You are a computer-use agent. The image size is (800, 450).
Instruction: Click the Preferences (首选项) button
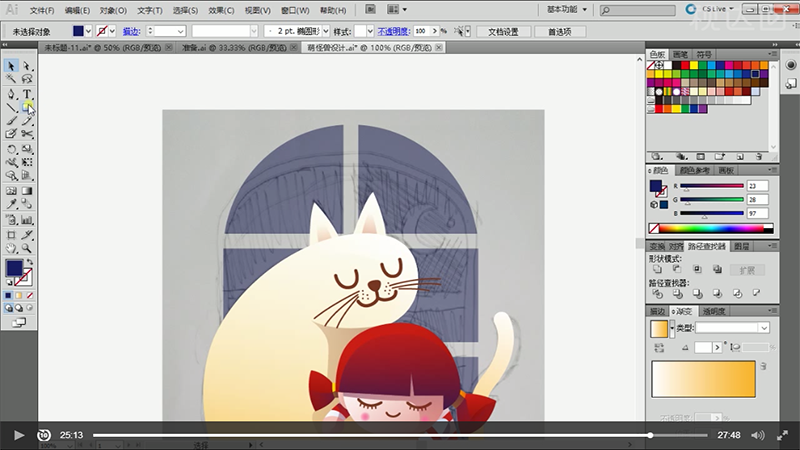tap(560, 32)
